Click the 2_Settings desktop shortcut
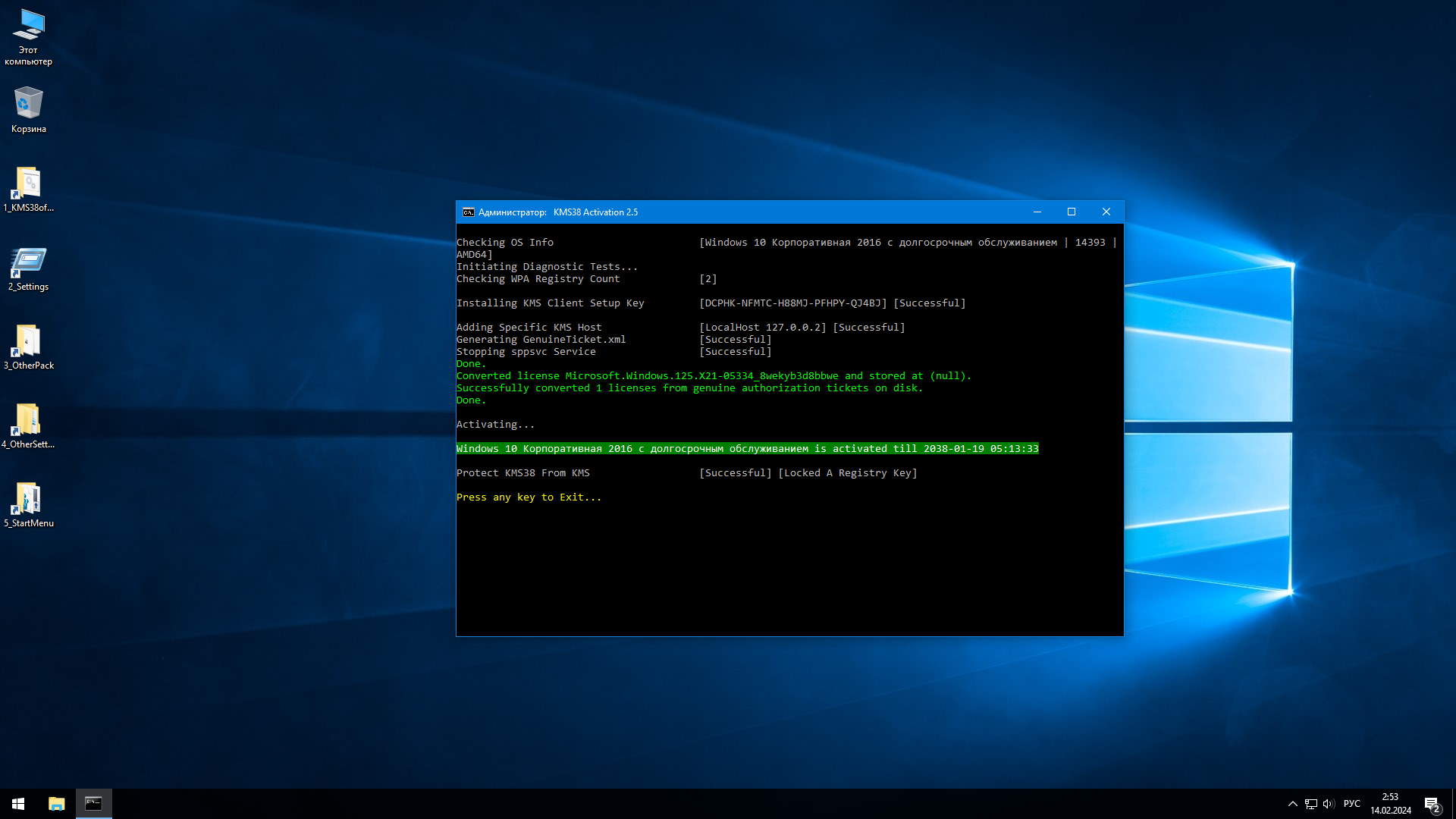 [28, 268]
